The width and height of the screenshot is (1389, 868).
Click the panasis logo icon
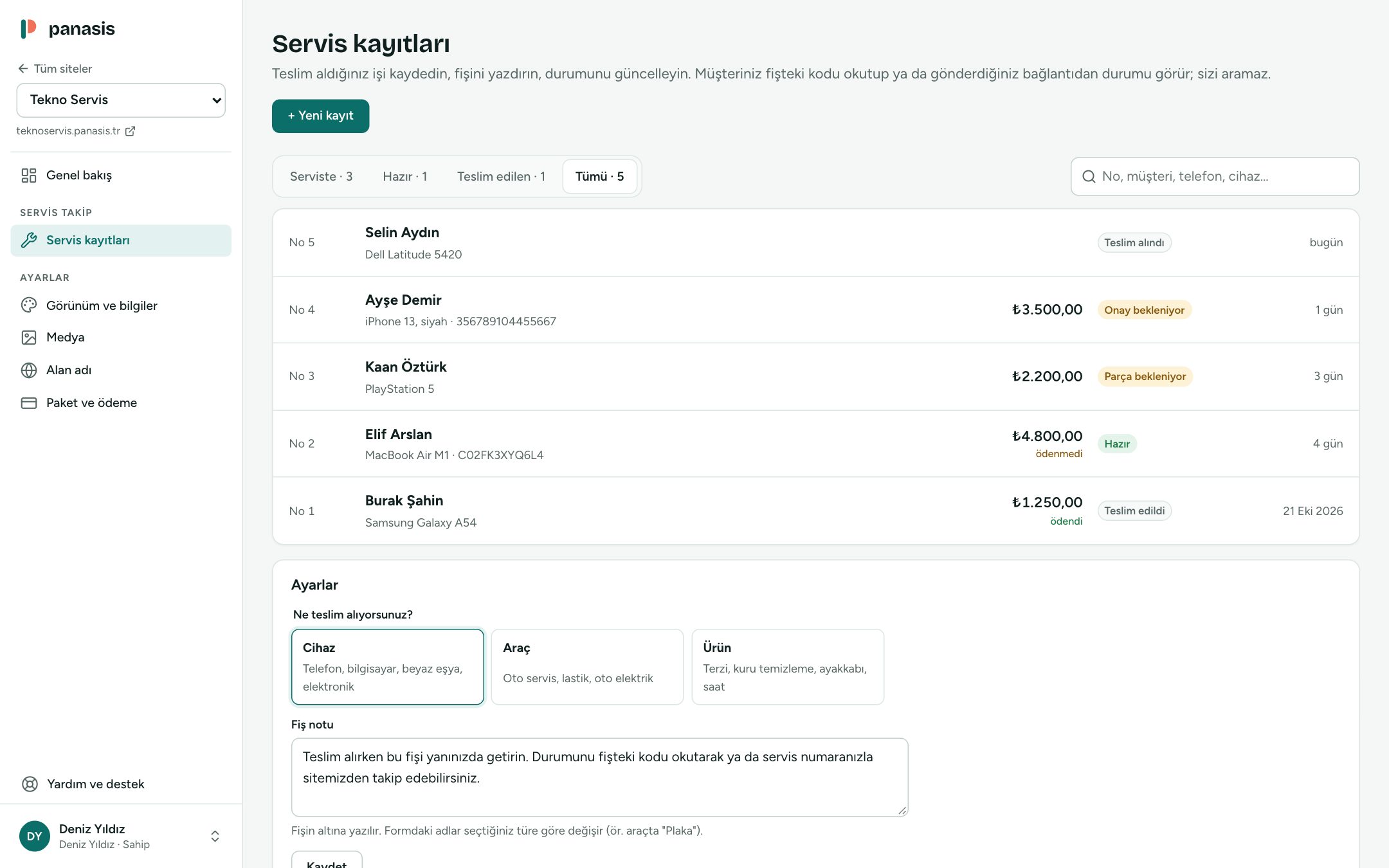pos(28,28)
